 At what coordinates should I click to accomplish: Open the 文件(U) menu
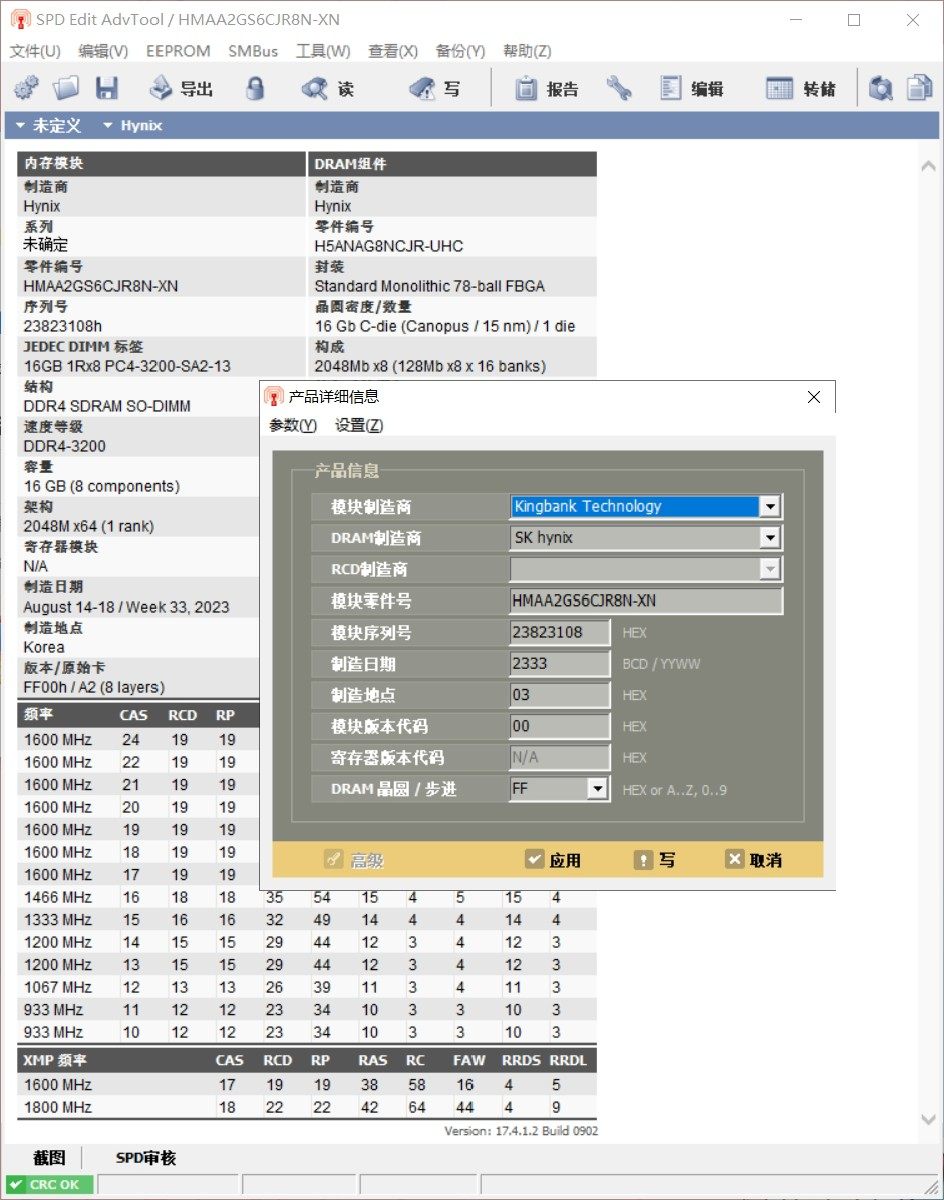click(35, 51)
